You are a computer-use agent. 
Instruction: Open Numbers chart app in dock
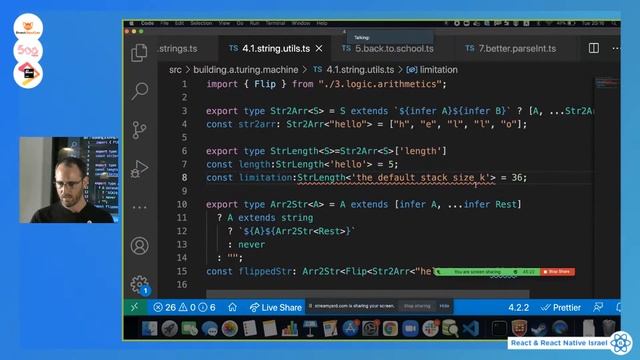pyautogui.click(x=290, y=329)
